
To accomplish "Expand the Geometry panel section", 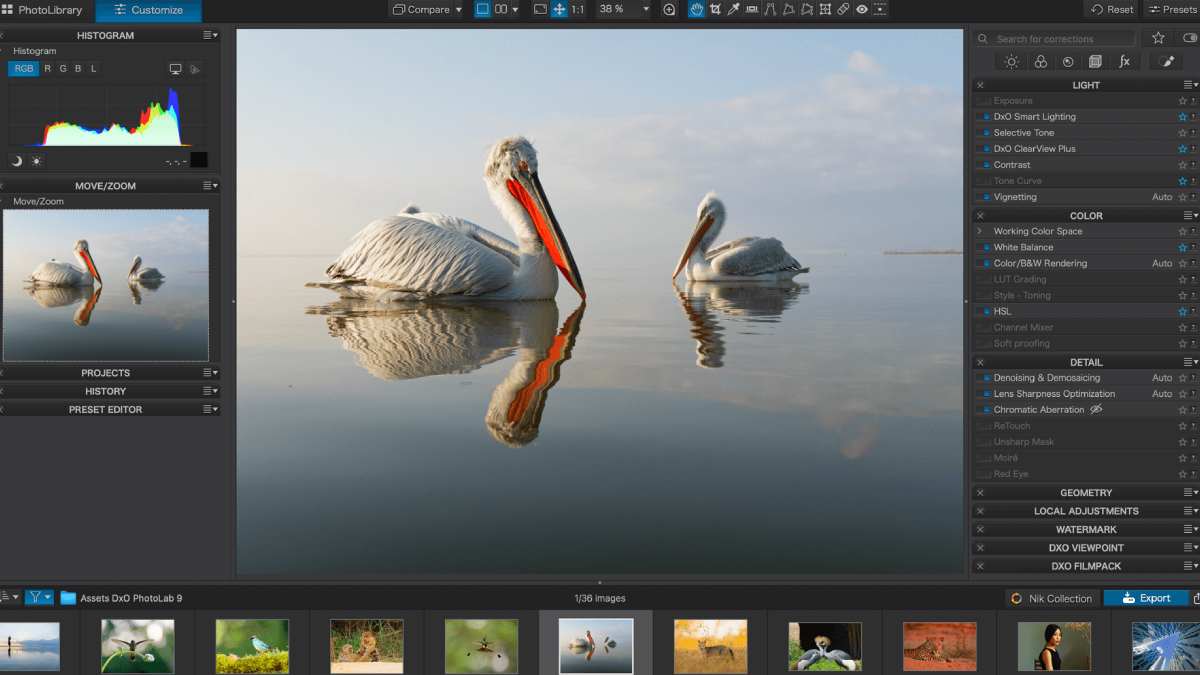I will tap(1086, 493).
